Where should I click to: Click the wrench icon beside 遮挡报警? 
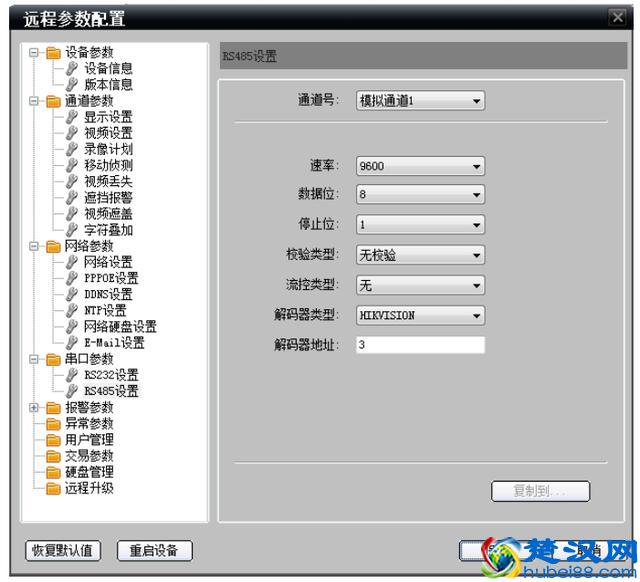(x=72, y=198)
